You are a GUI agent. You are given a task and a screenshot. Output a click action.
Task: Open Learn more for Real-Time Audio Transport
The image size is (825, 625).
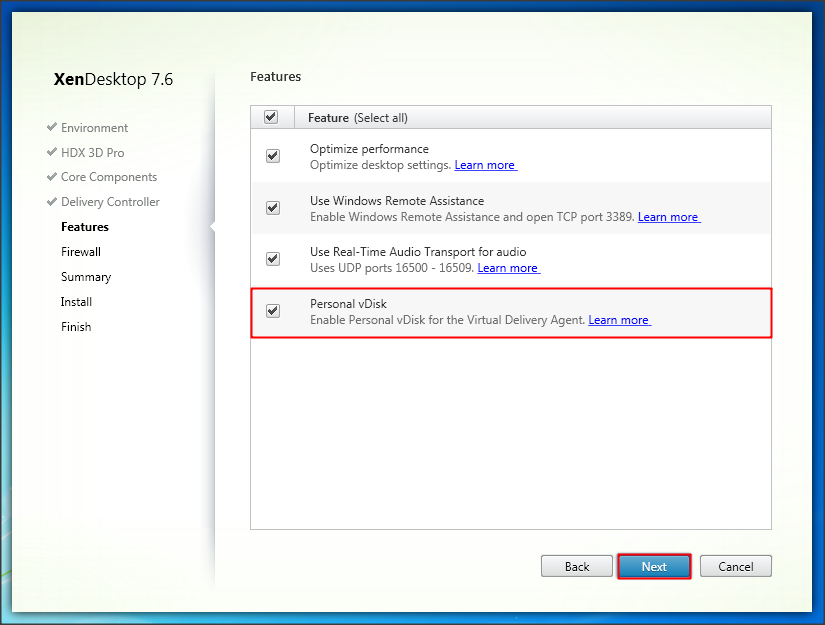pyautogui.click(x=508, y=268)
